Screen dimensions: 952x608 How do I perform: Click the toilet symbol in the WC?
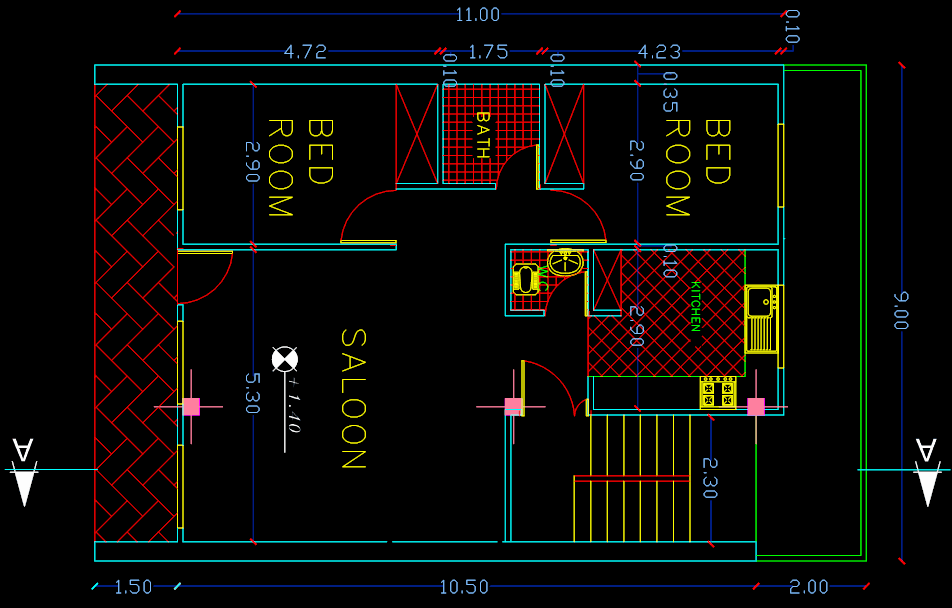tap(525, 279)
